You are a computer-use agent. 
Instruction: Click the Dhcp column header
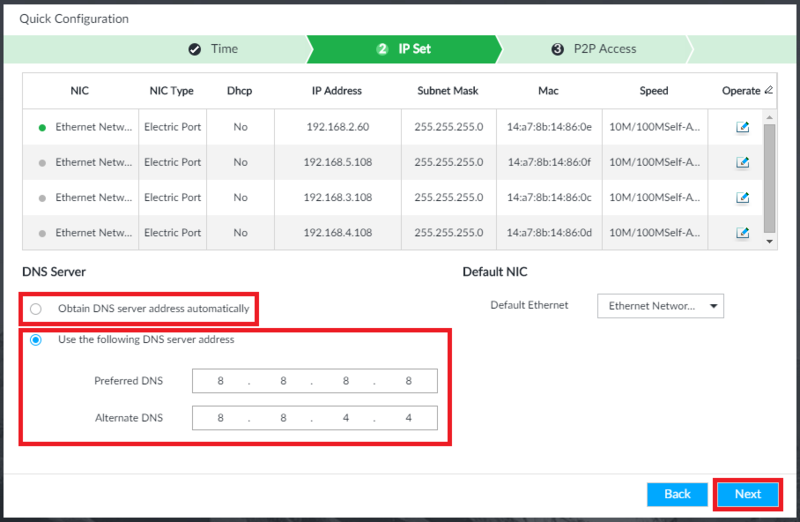coord(240,91)
